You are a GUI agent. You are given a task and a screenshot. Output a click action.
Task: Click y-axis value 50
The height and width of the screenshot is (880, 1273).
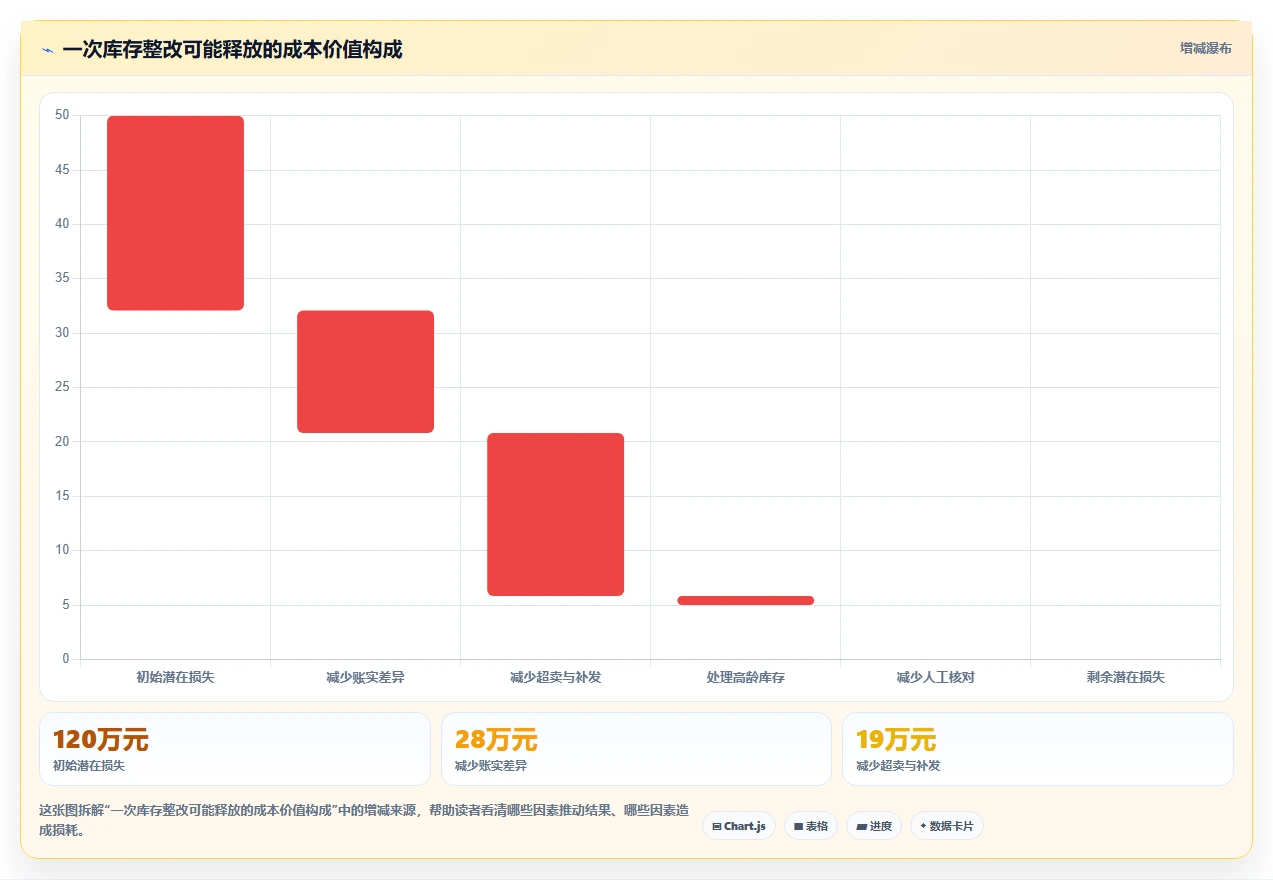(62, 115)
